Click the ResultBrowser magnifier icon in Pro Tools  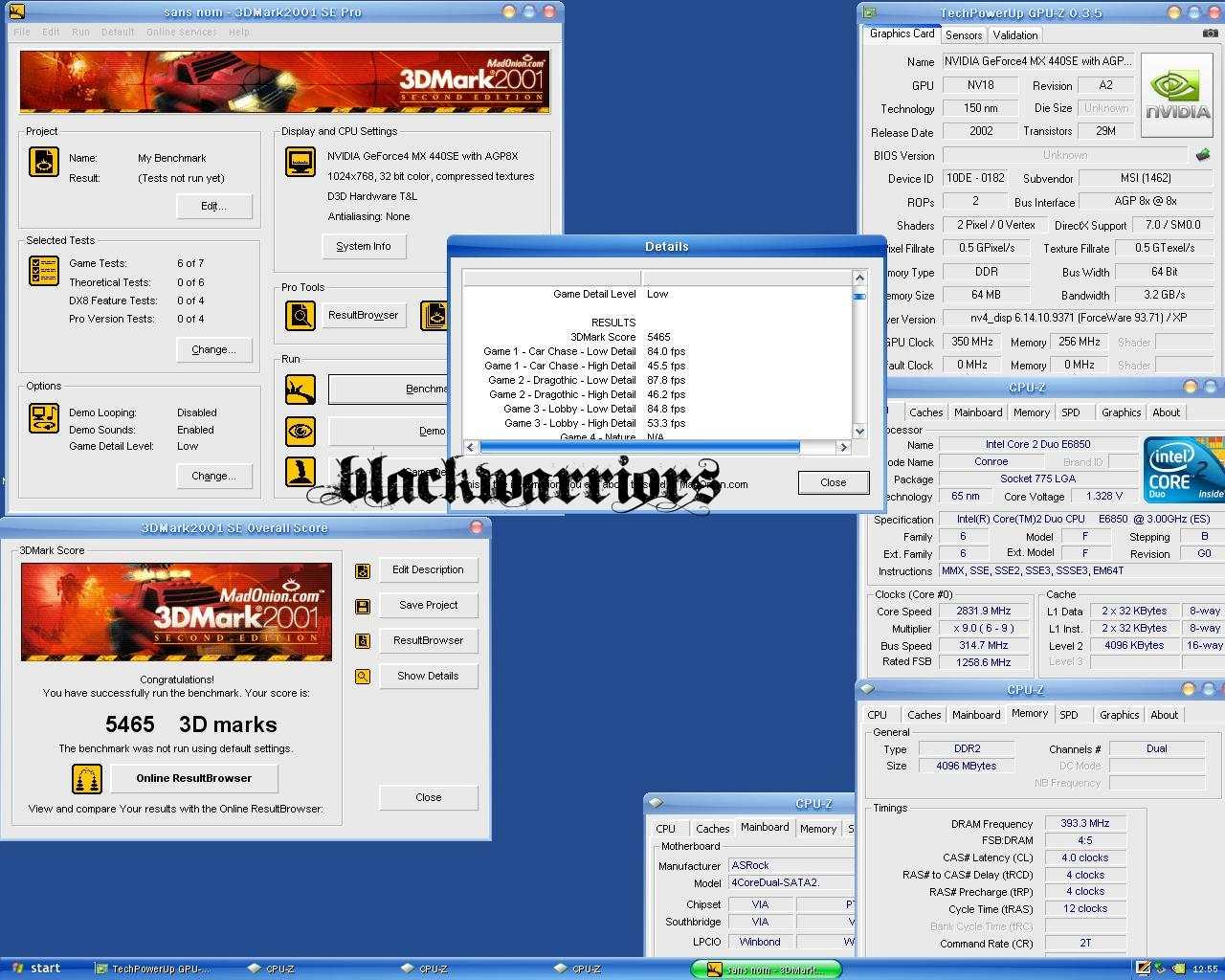coord(301,315)
